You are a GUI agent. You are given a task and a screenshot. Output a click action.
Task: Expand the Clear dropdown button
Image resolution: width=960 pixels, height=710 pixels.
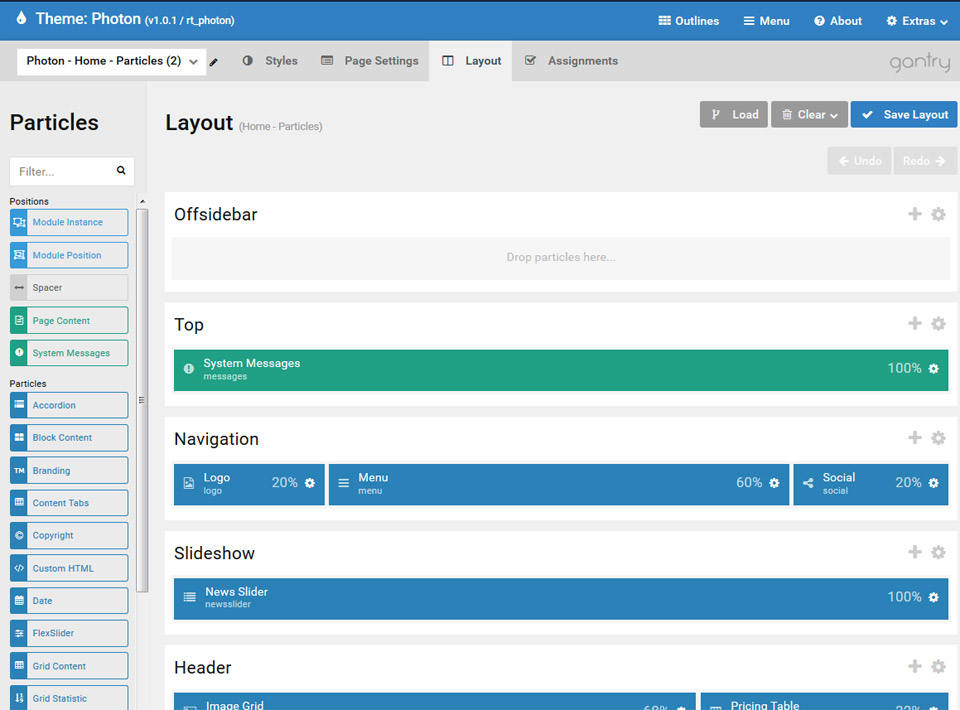[x=809, y=114]
